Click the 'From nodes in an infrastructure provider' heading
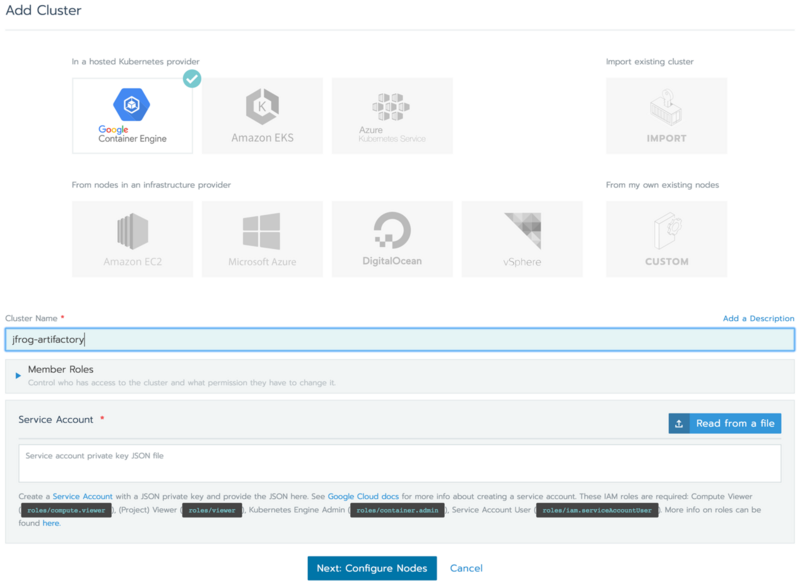 151,185
